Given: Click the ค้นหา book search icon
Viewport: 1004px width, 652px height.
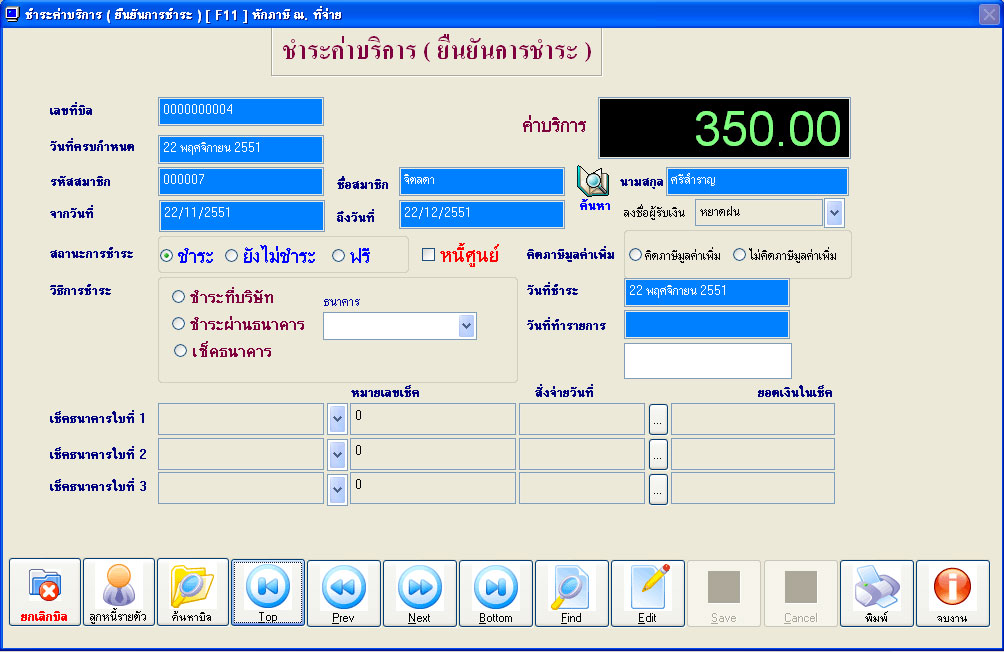Looking at the screenshot, I should click(593, 183).
